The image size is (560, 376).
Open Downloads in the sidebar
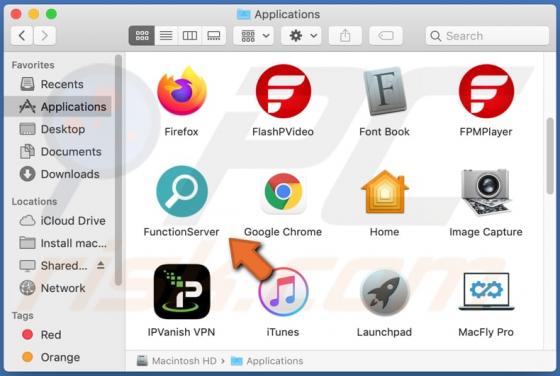click(x=59, y=174)
